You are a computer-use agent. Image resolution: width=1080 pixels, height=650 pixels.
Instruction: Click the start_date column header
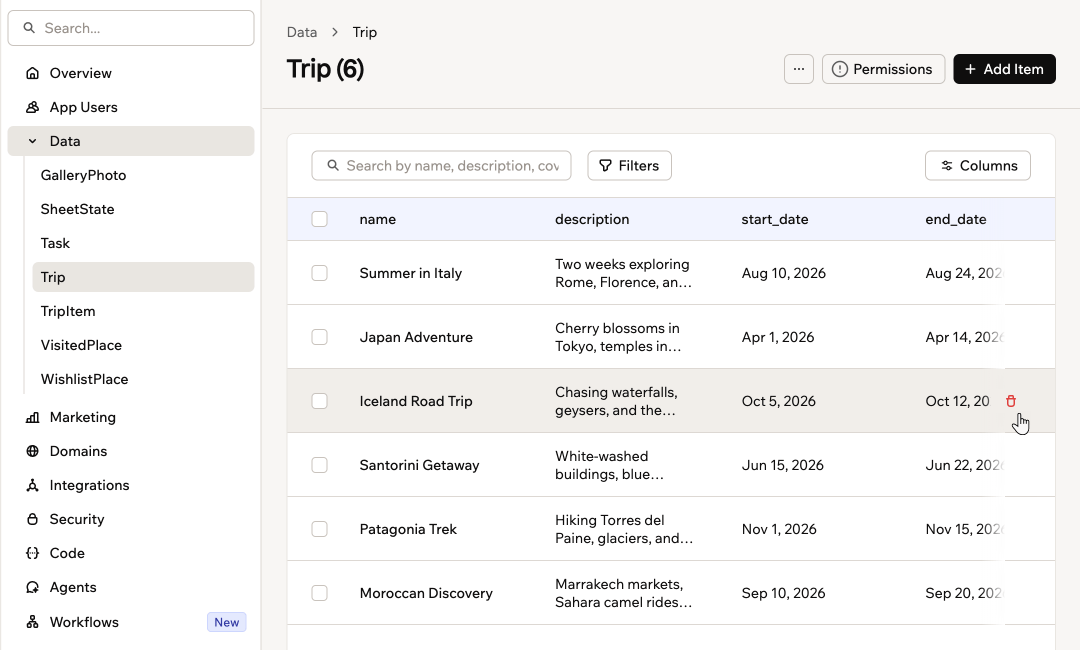coord(775,219)
